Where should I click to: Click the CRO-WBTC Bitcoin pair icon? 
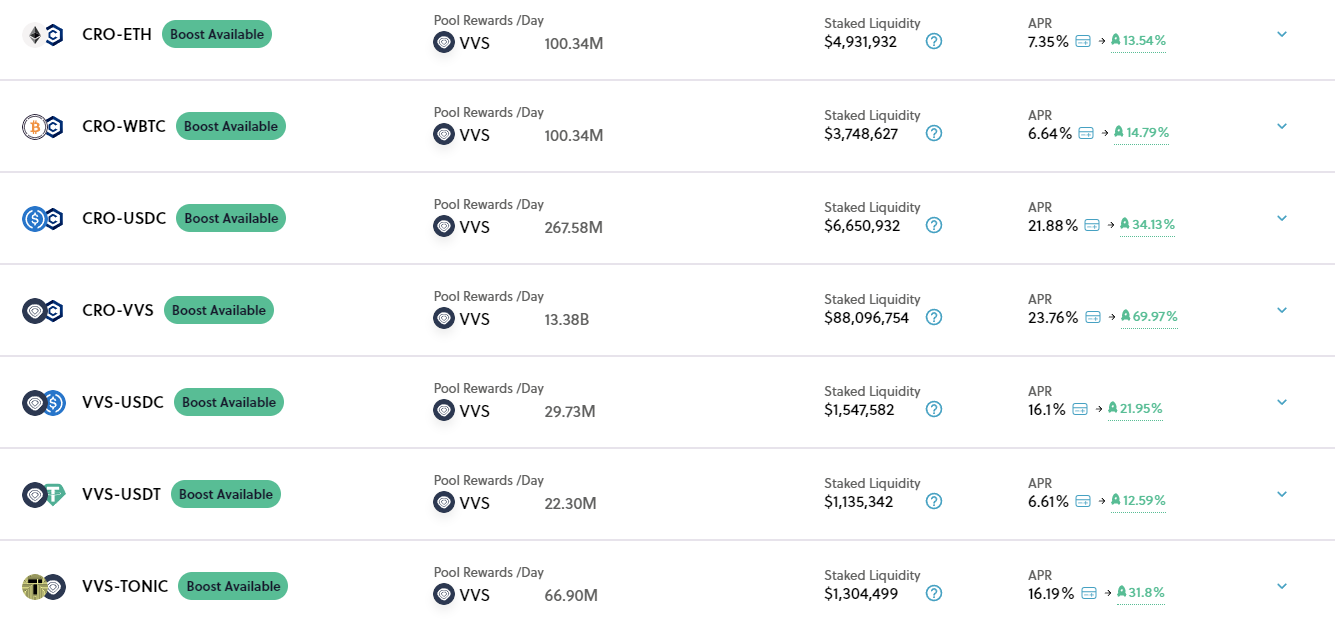point(42,126)
